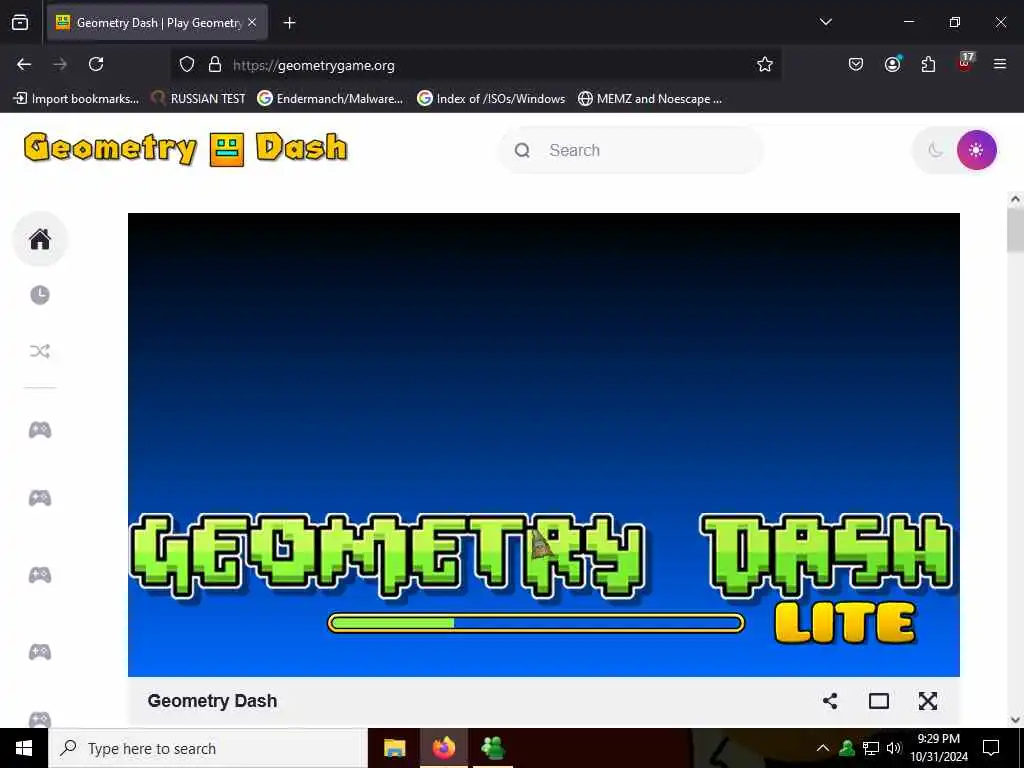Click the search magnifier icon
This screenshot has height=768, width=1024.
click(522, 150)
